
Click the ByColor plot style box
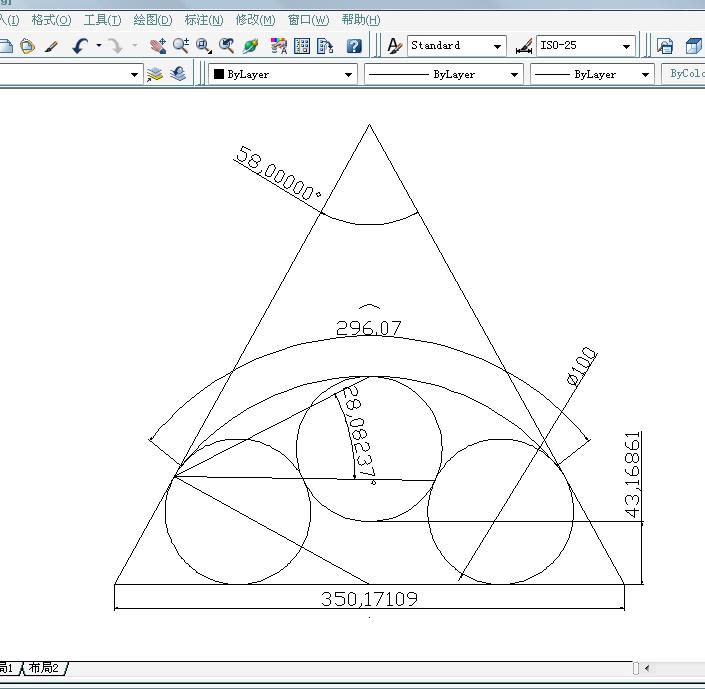click(x=684, y=74)
